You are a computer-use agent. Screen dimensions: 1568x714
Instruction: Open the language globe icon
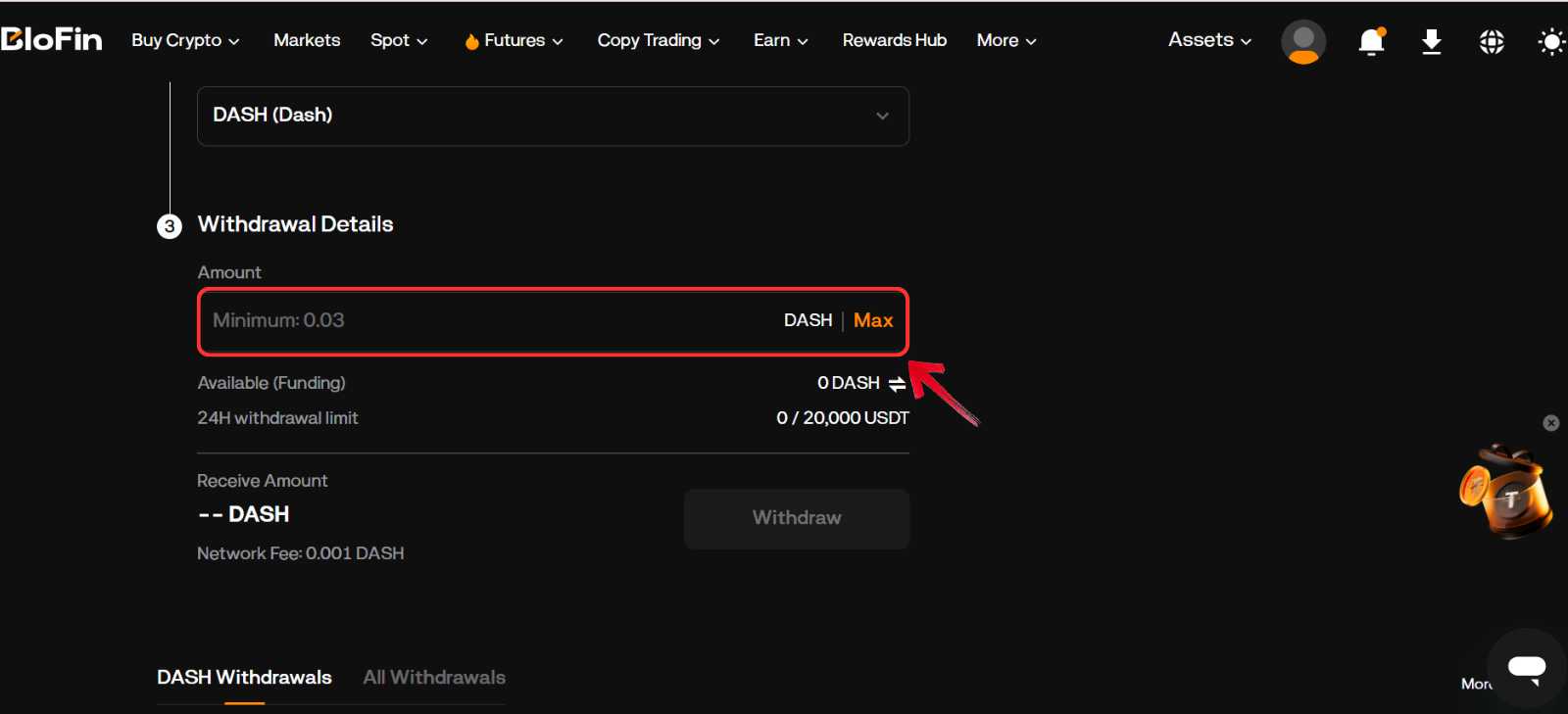coord(1491,41)
